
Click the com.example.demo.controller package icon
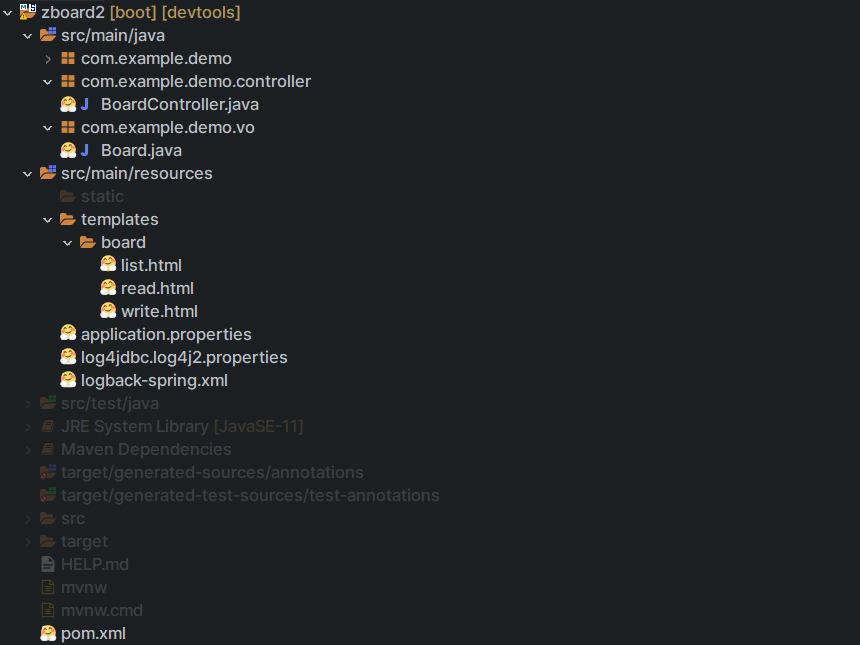click(x=68, y=81)
